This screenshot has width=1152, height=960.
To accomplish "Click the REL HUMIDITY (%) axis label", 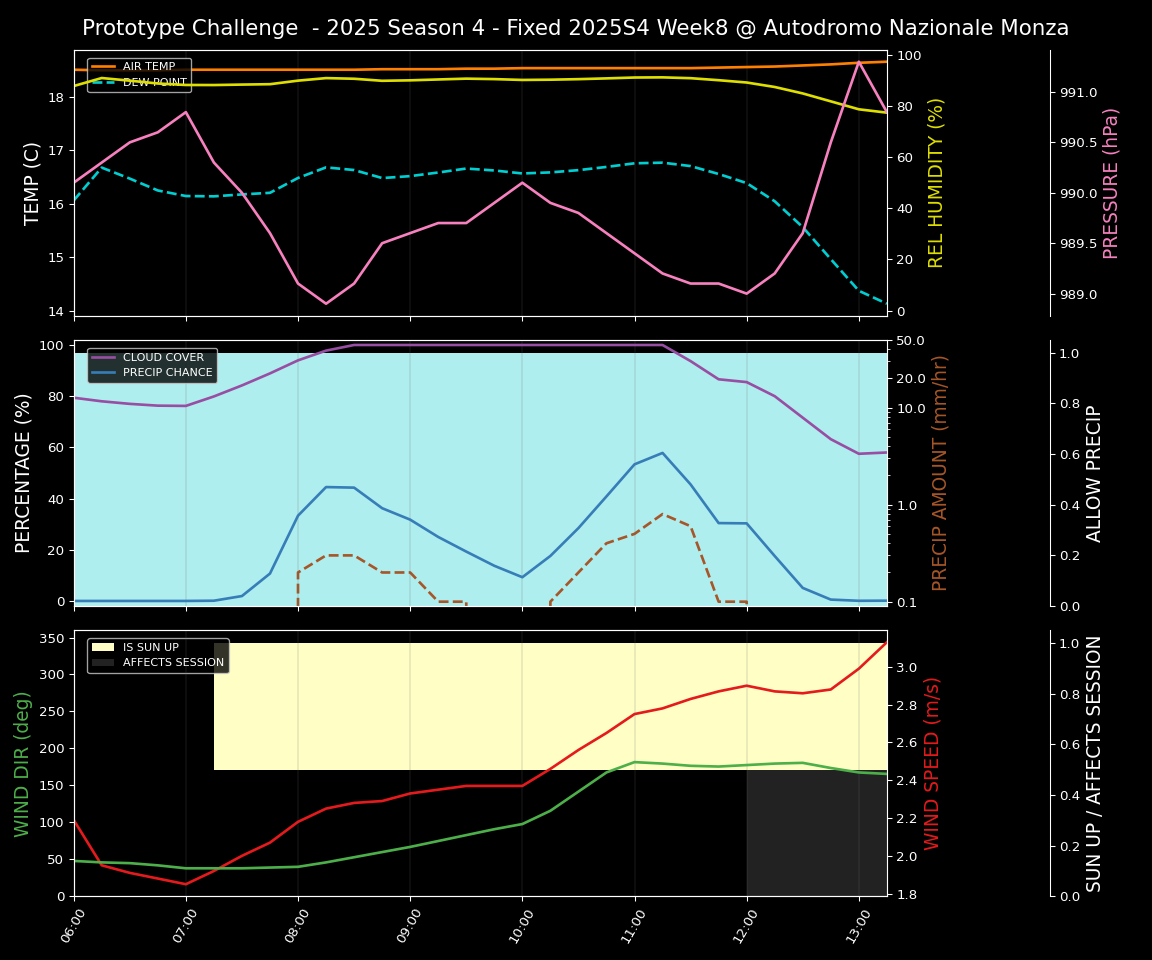I will point(936,183).
